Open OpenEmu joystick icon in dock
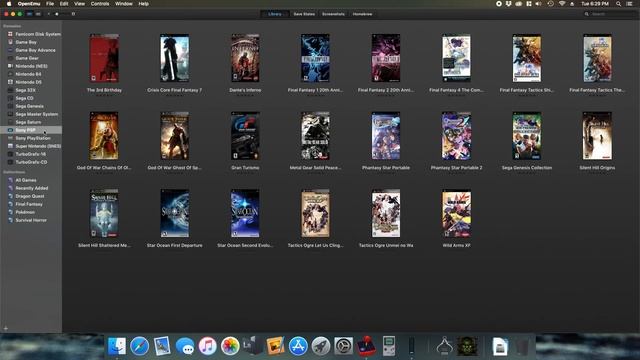Viewport: 640px width, 360px height. point(367,346)
